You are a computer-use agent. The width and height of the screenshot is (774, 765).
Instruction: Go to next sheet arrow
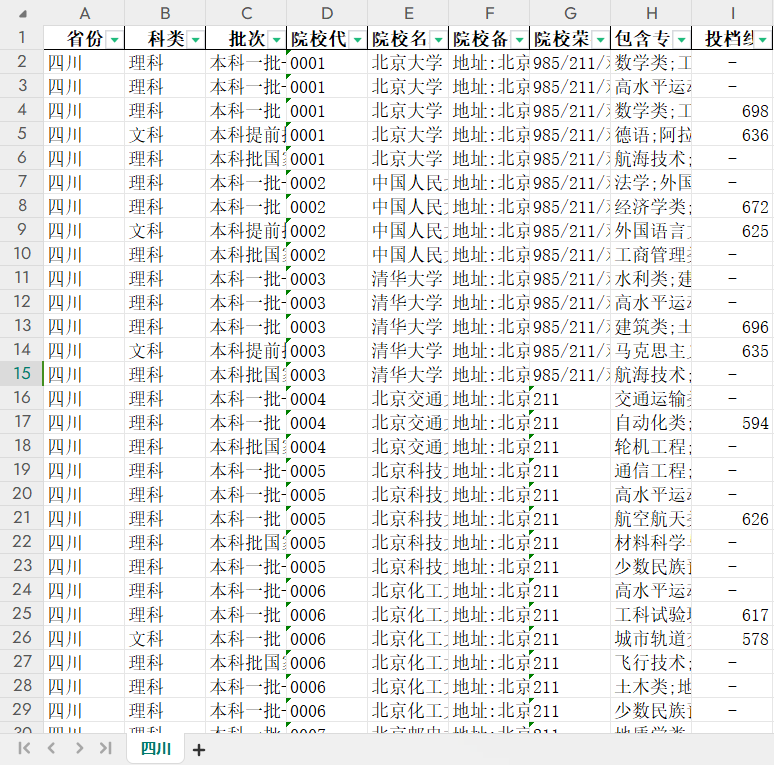79,748
